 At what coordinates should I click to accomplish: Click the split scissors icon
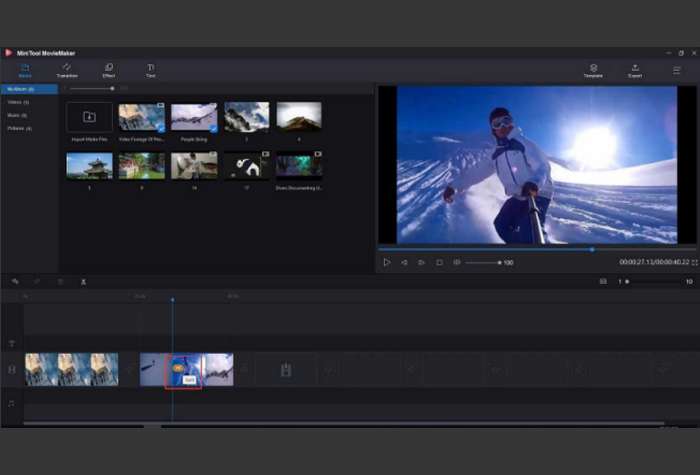coord(83,282)
